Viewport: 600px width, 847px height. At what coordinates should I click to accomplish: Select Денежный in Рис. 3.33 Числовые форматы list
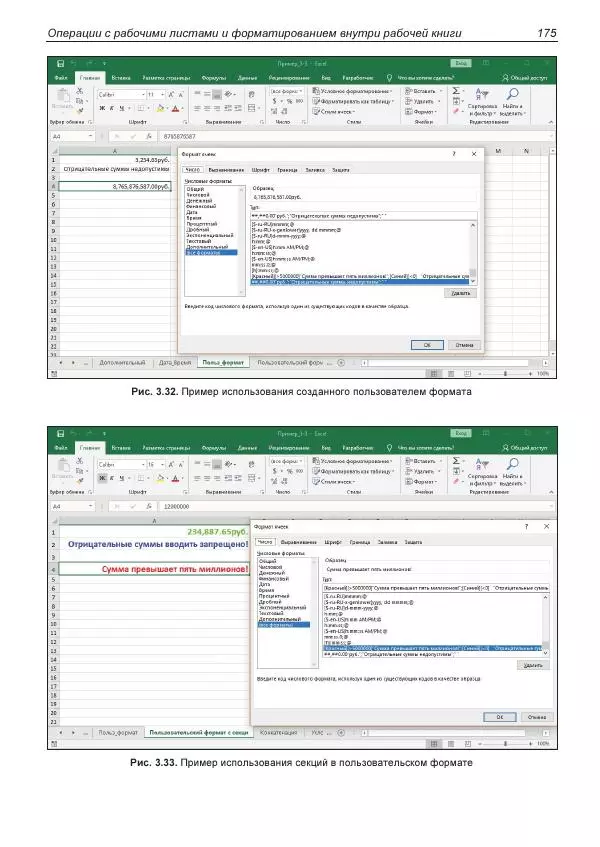click(x=272, y=573)
